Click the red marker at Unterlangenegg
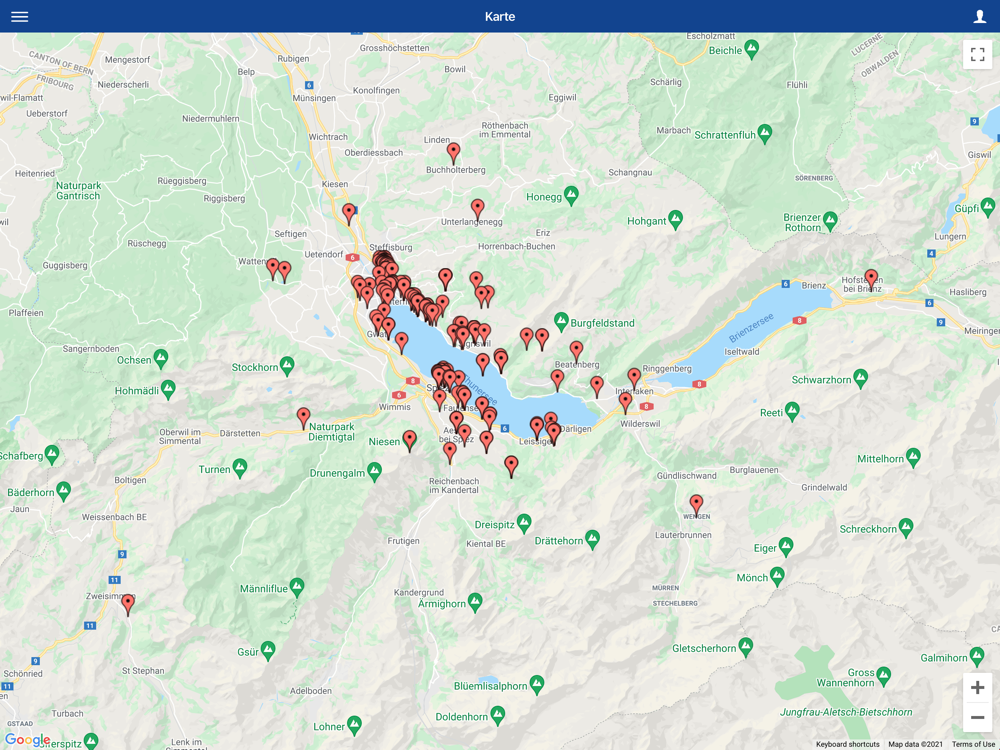This screenshot has width=1000, height=750. pyautogui.click(x=478, y=210)
